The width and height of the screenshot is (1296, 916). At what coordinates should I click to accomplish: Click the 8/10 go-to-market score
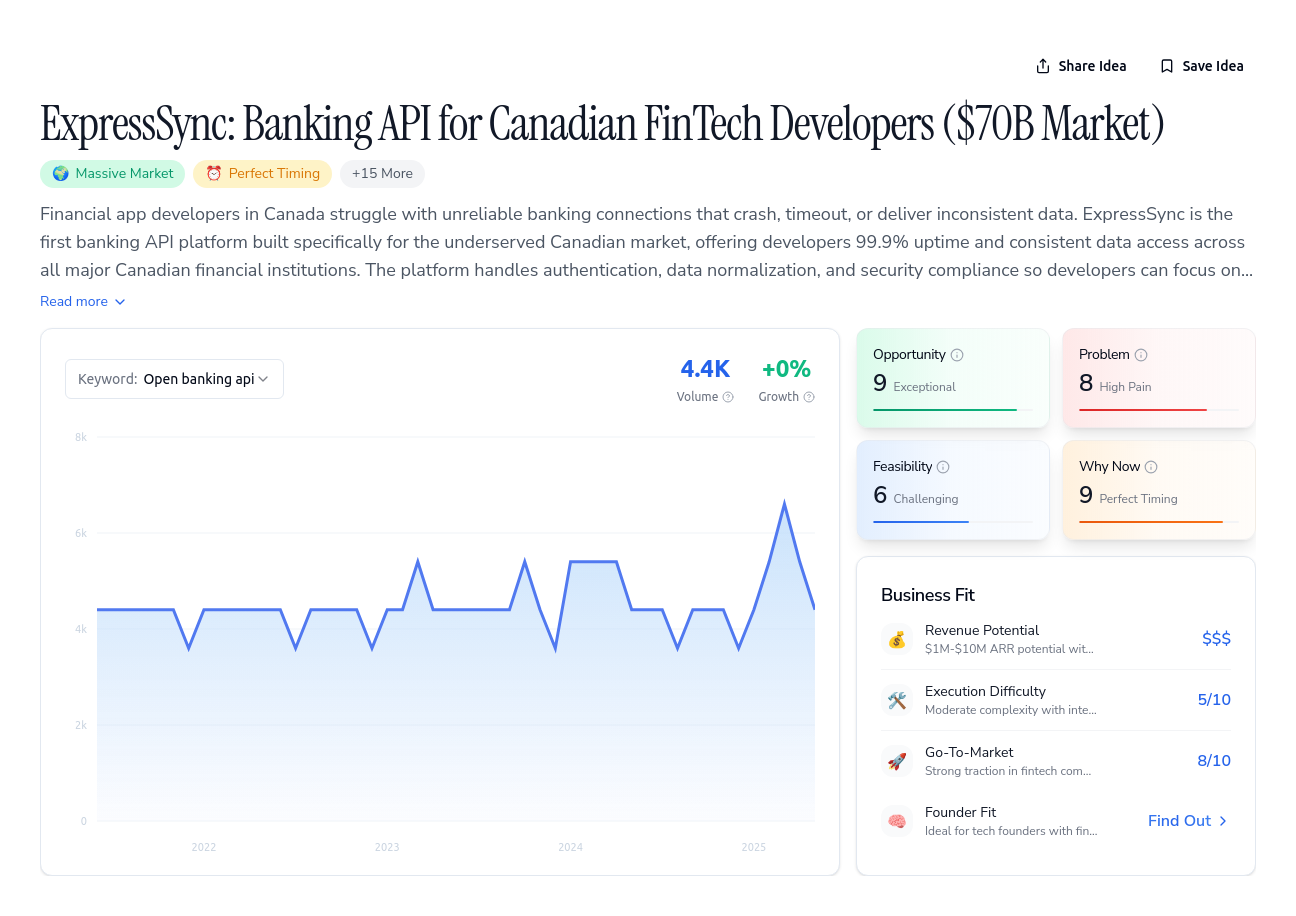[x=1214, y=761]
